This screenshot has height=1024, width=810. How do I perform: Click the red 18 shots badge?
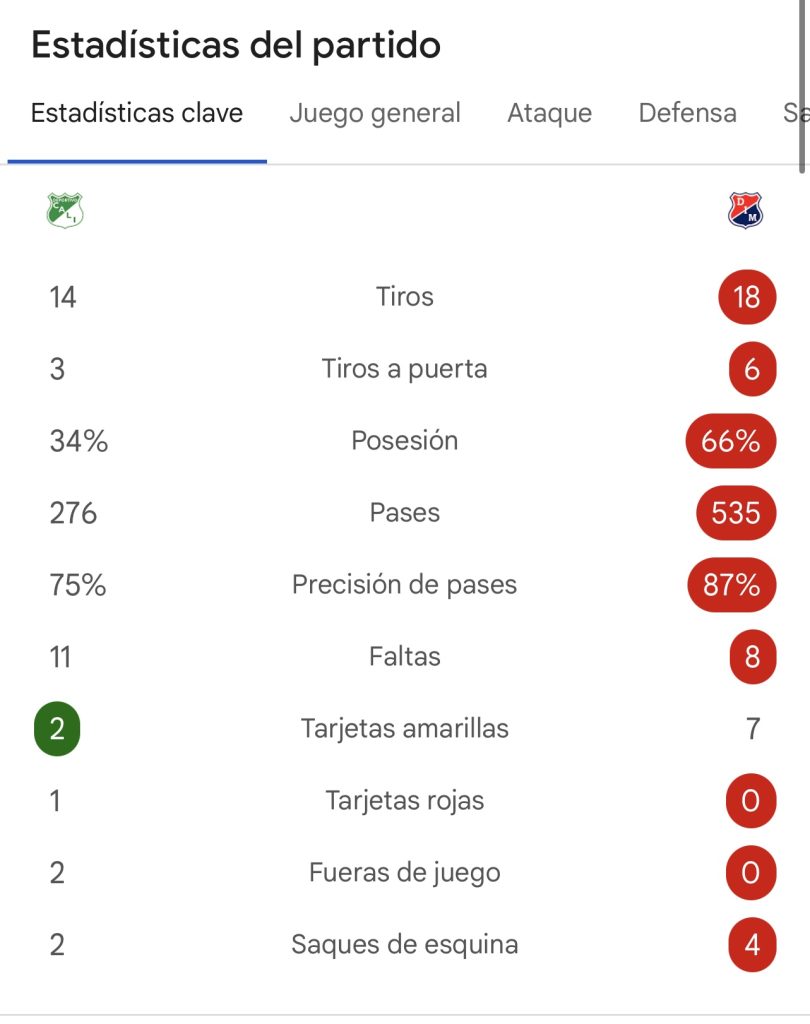[x=746, y=297]
